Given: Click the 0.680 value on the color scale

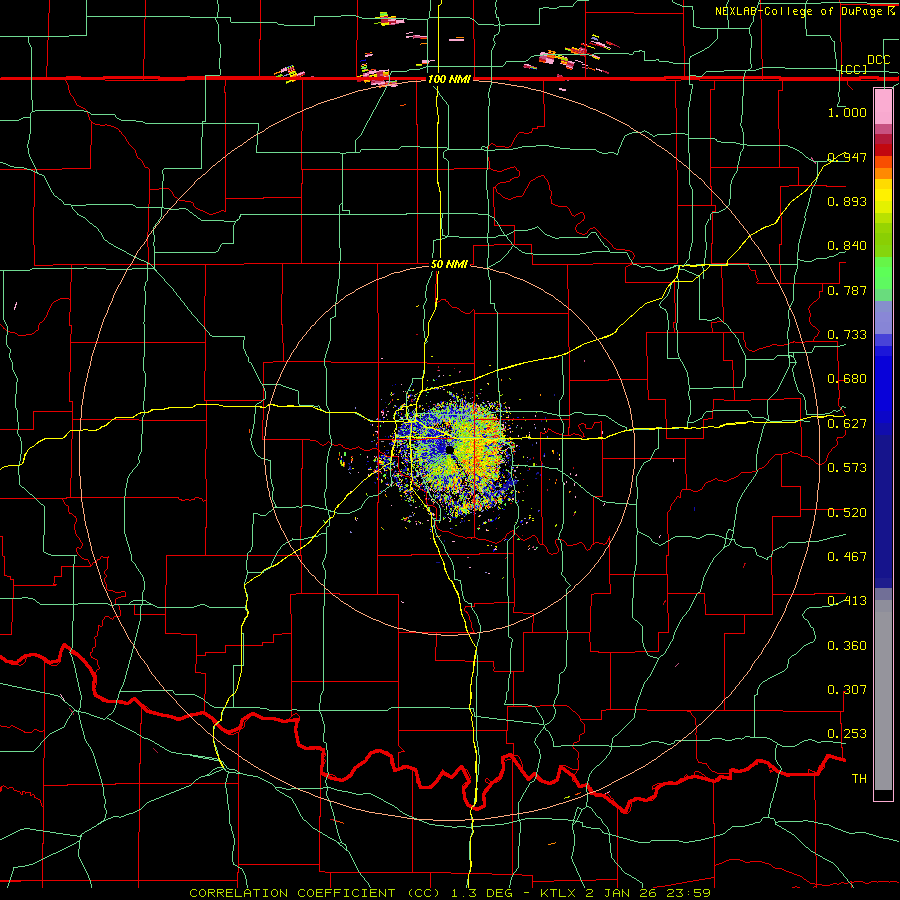Looking at the screenshot, I should click(x=847, y=379).
